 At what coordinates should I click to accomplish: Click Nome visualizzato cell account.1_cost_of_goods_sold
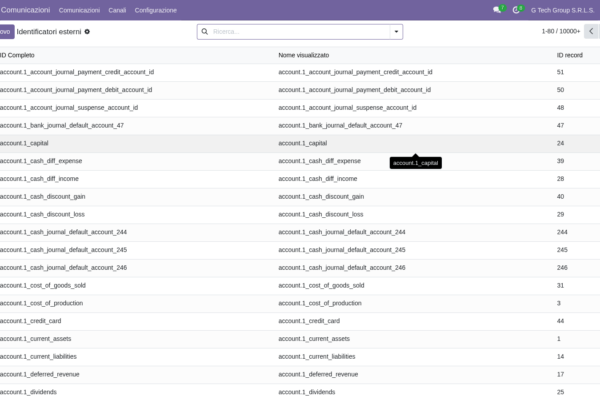coord(321,285)
